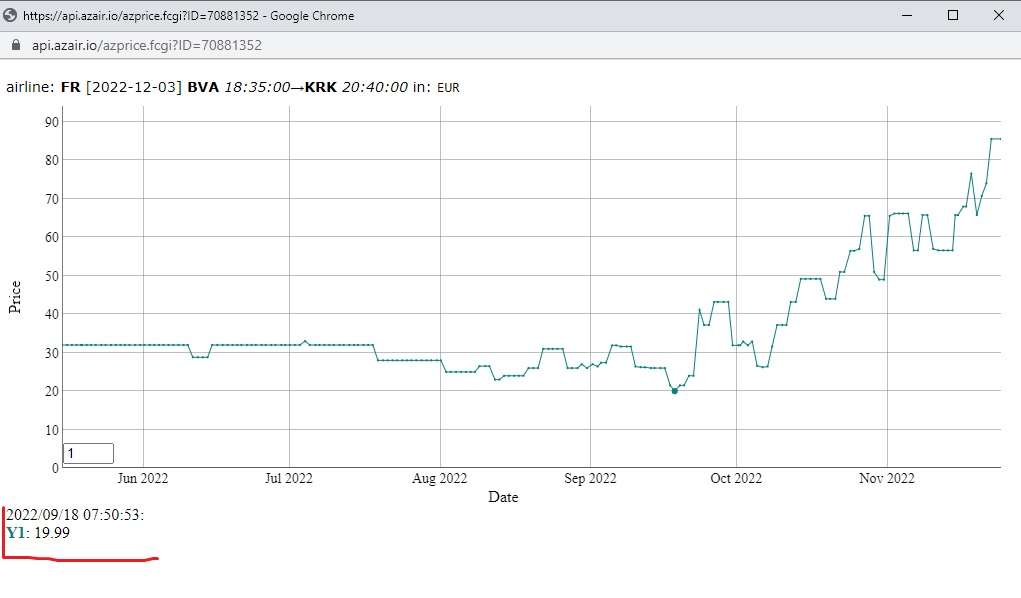Click the Sep 2022 x-axis label

pyautogui.click(x=590, y=478)
